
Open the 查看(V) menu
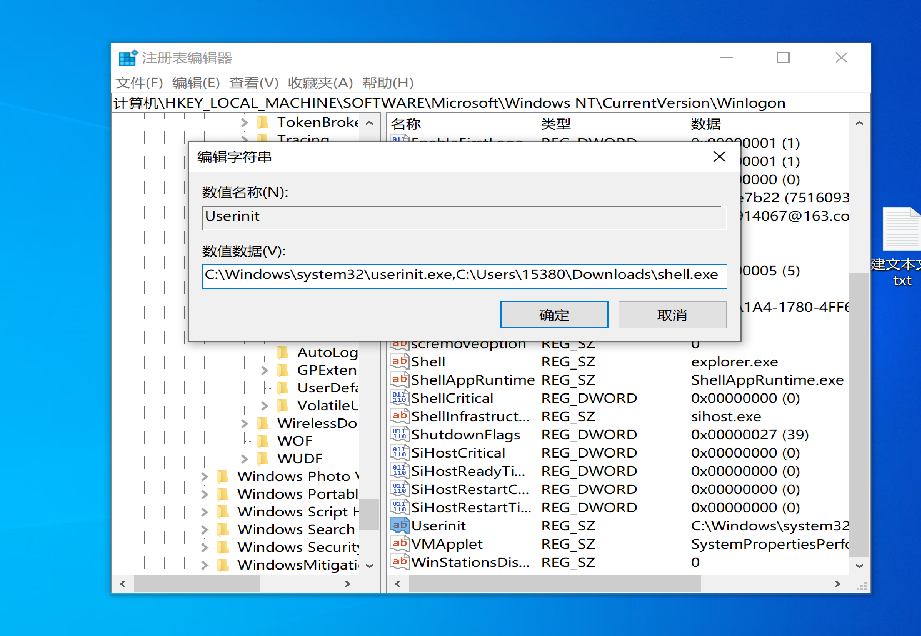(x=254, y=83)
